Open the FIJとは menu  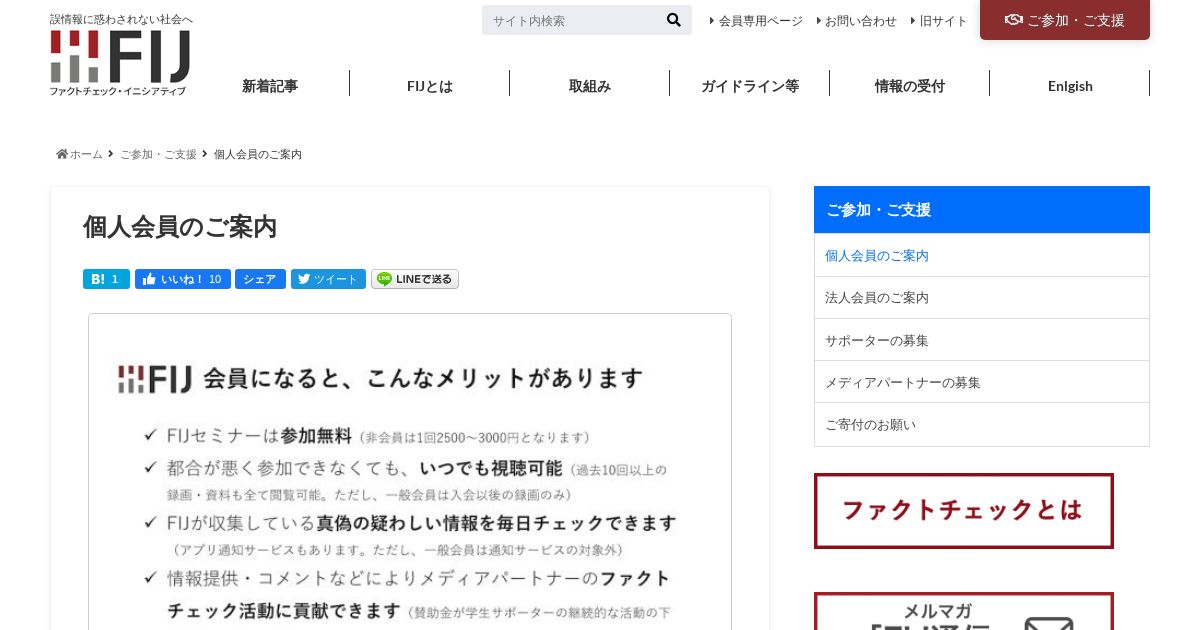coord(430,86)
